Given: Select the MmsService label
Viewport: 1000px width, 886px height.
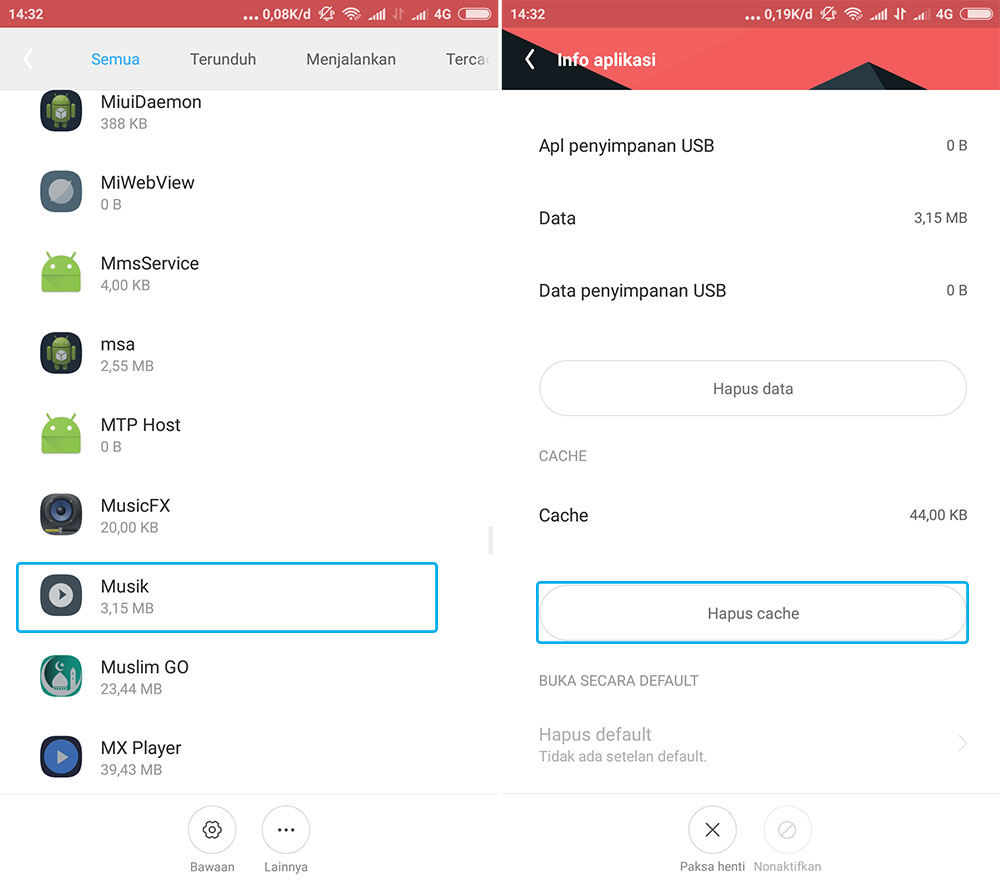Looking at the screenshot, I should click(150, 263).
